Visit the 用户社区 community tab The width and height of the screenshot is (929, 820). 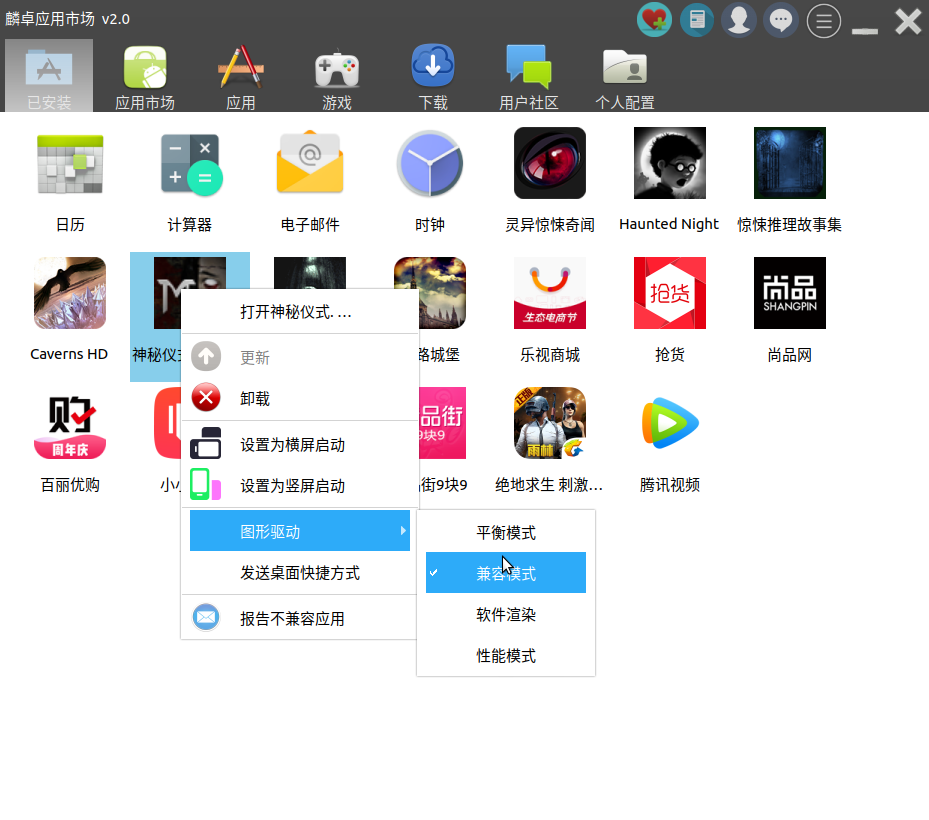[x=528, y=77]
